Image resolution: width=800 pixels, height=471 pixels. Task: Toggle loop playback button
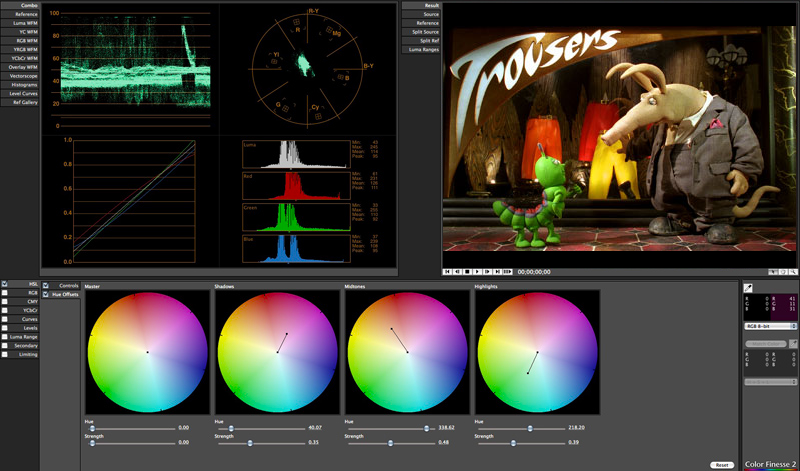pyautogui.click(x=508, y=271)
